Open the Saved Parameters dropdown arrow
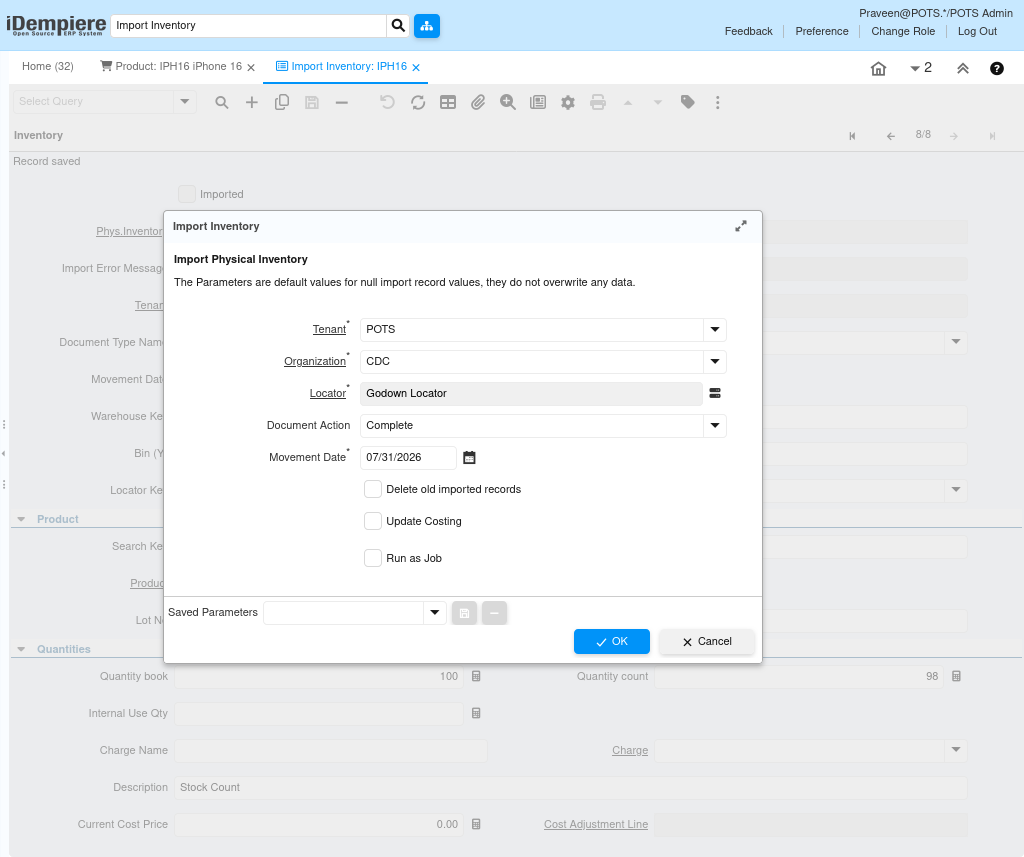The height and width of the screenshot is (857, 1024). (x=435, y=613)
